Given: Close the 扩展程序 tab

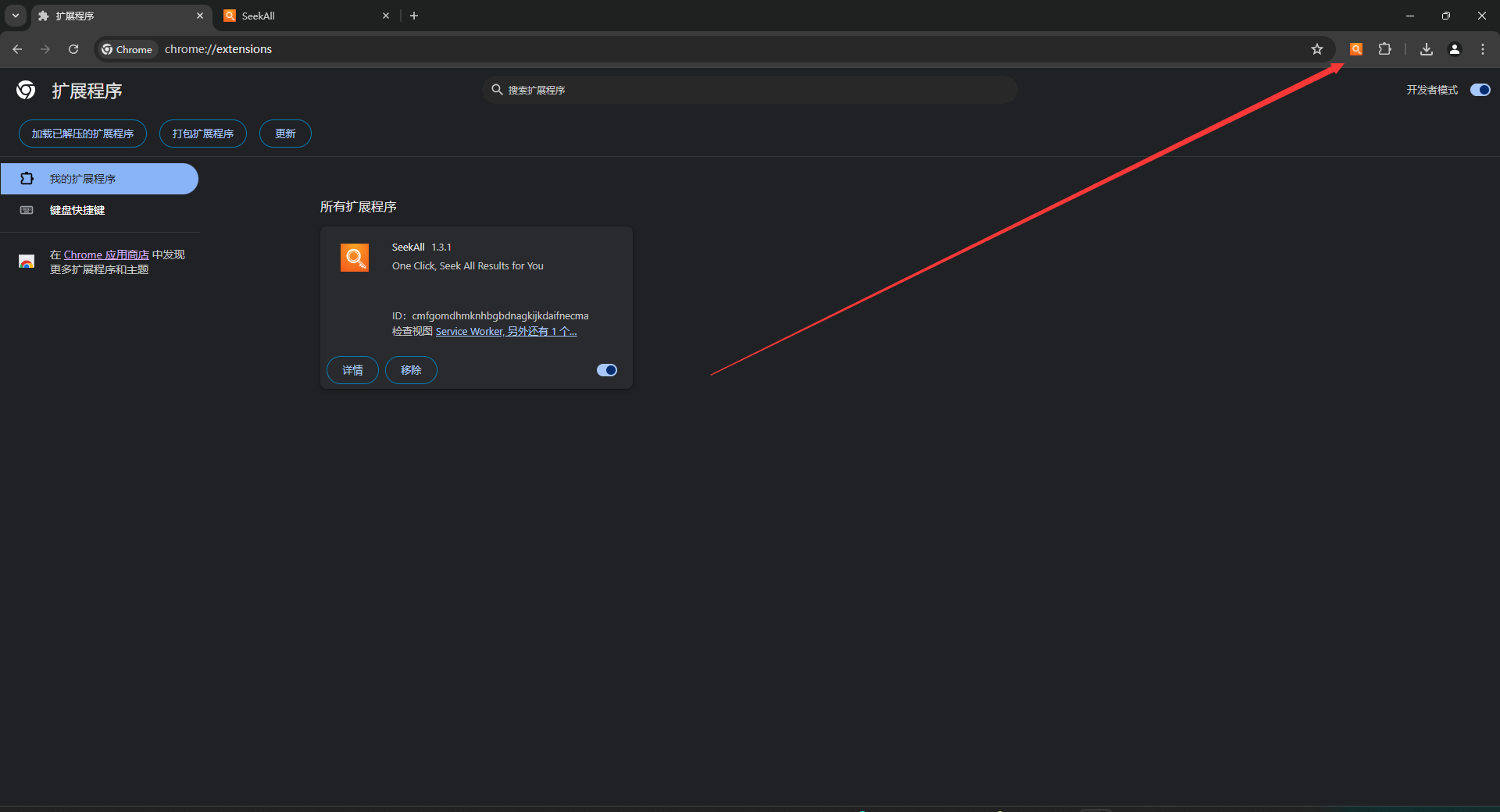Looking at the screenshot, I should [x=199, y=16].
